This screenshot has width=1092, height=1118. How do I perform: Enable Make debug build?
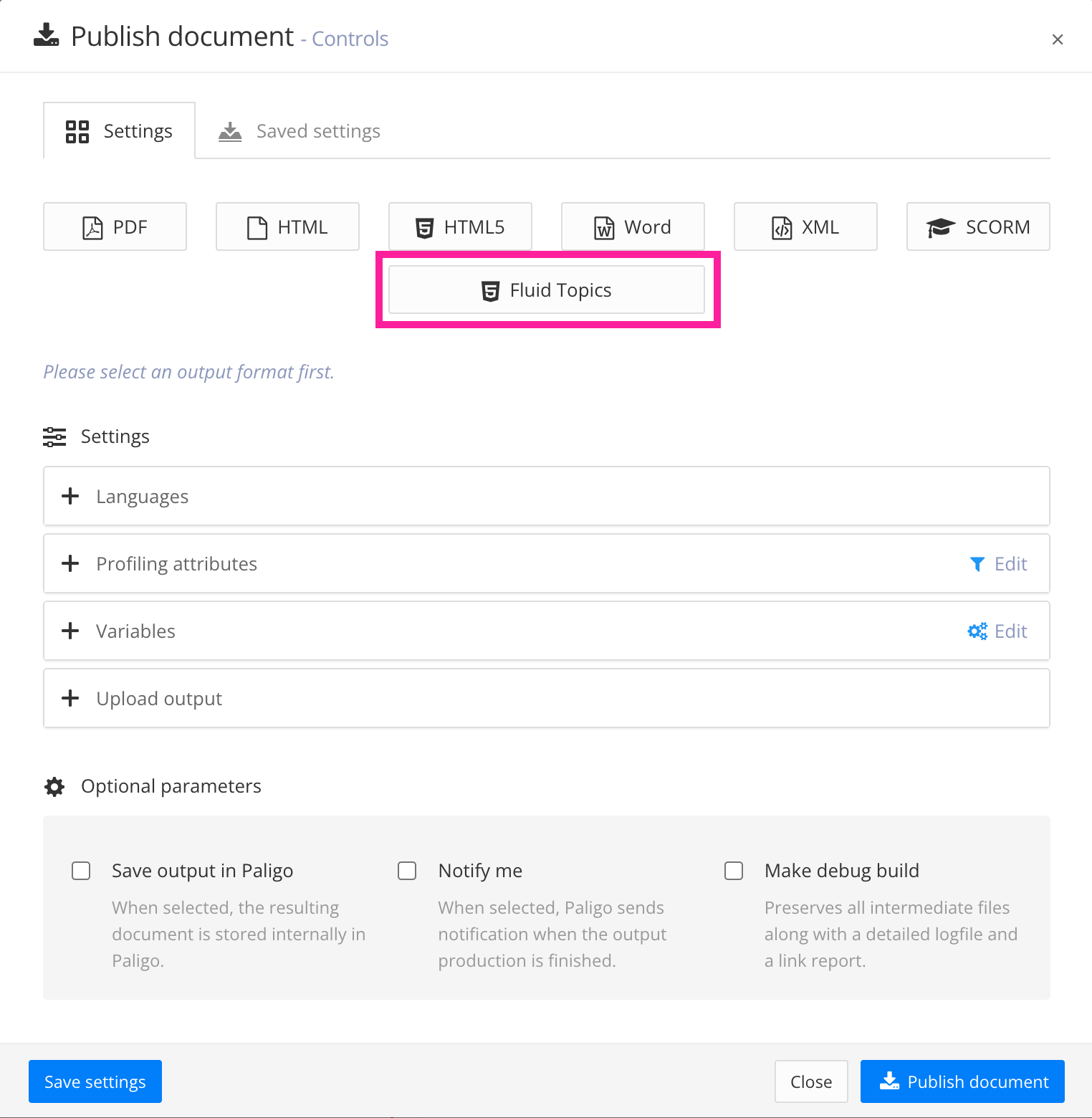pos(734,870)
